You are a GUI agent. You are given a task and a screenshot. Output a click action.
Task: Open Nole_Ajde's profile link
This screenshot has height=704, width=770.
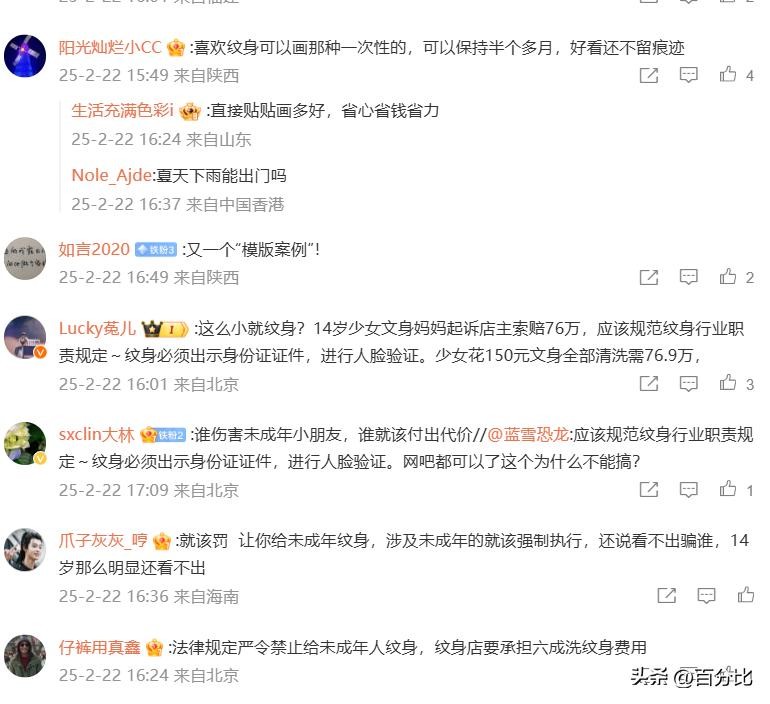coord(111,175)
